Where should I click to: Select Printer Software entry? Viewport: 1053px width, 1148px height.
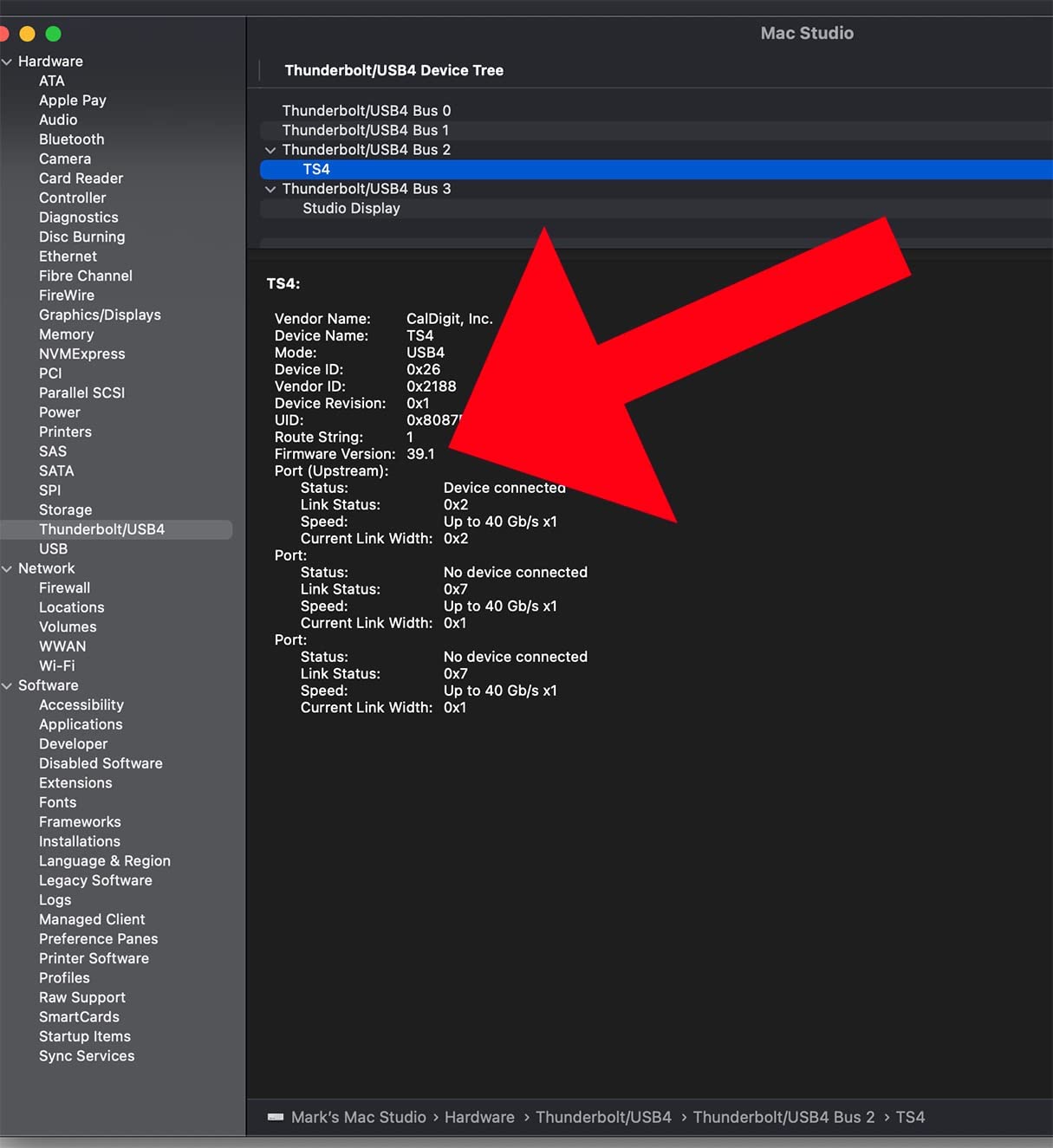click(x=94, y=958)
